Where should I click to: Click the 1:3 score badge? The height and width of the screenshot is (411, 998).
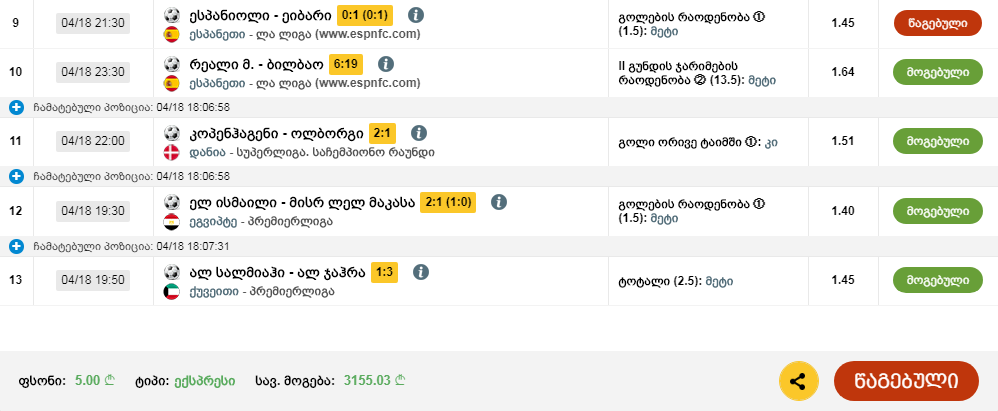(x=383, y=271)
